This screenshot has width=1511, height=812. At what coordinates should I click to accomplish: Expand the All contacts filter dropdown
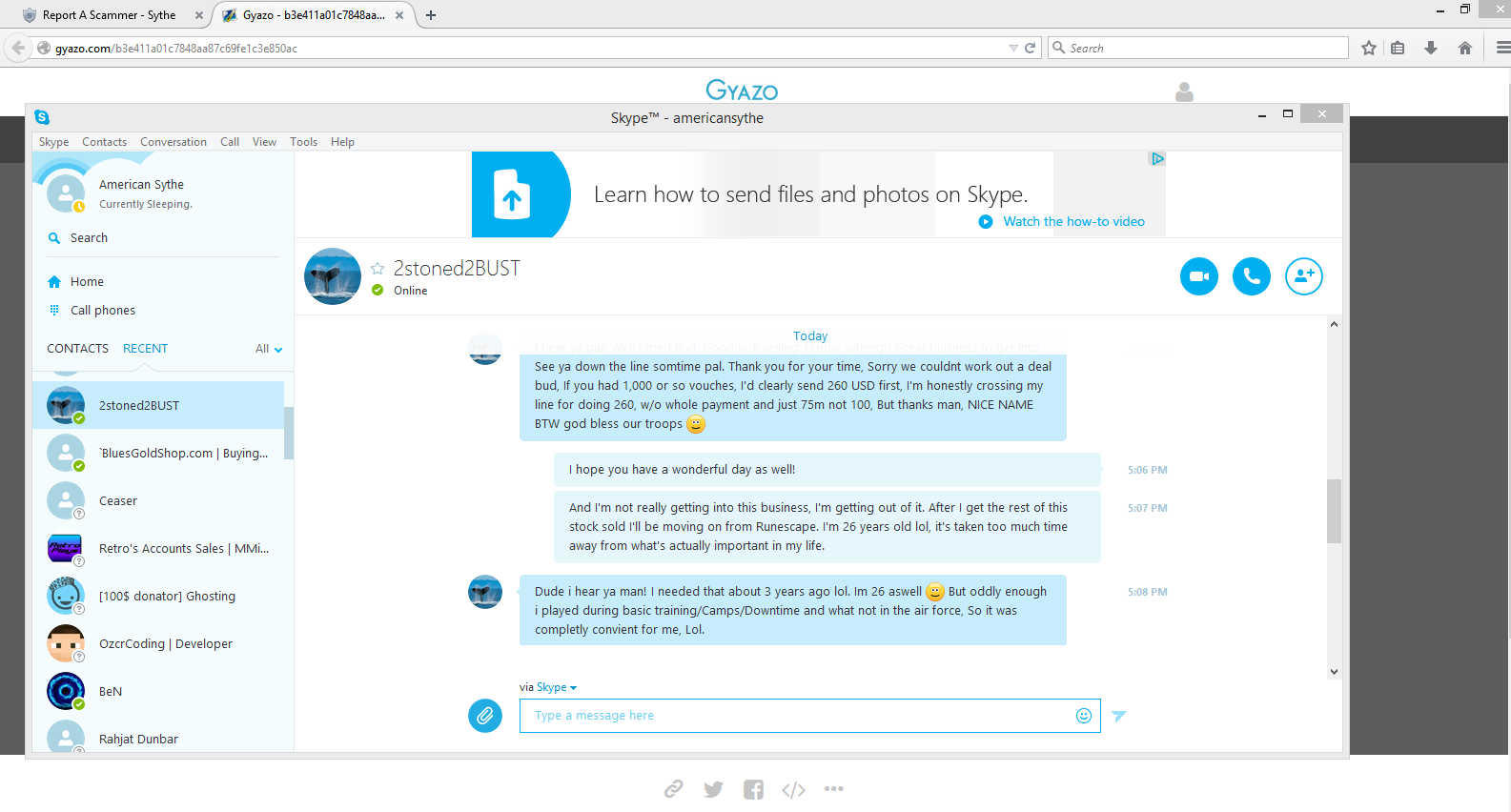pos(269,349)
